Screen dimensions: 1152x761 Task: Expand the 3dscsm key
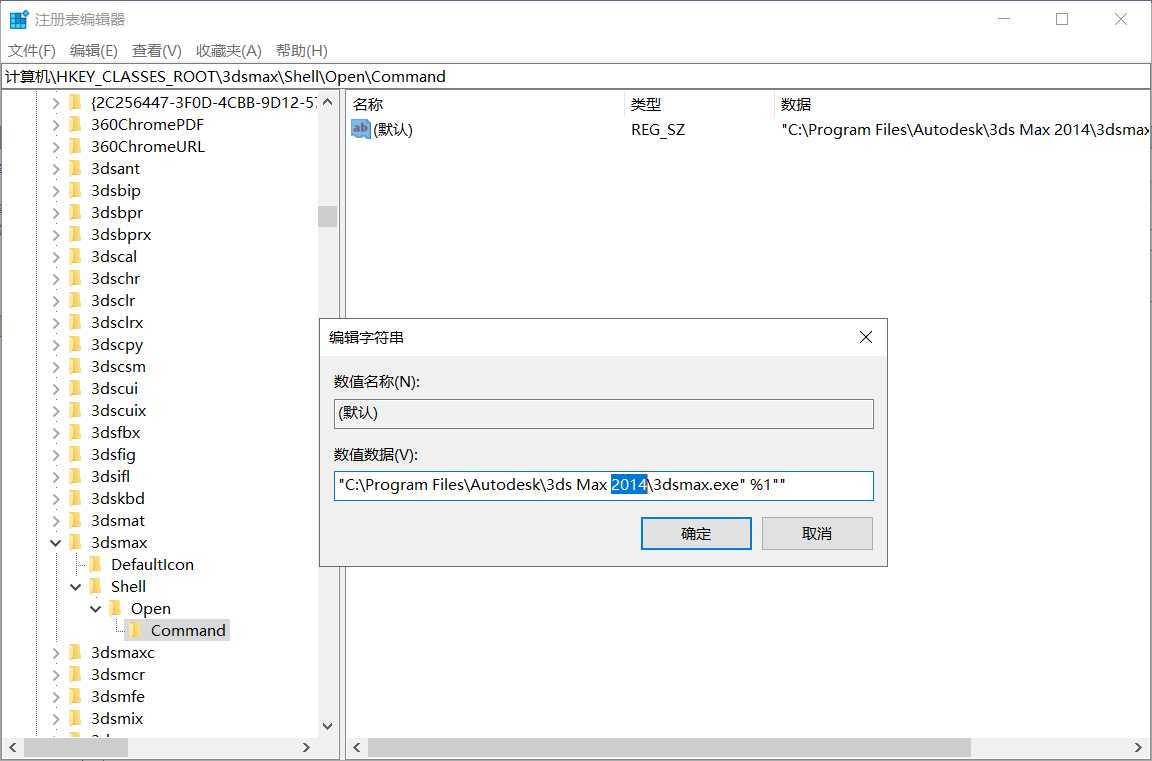click(56, 367)
